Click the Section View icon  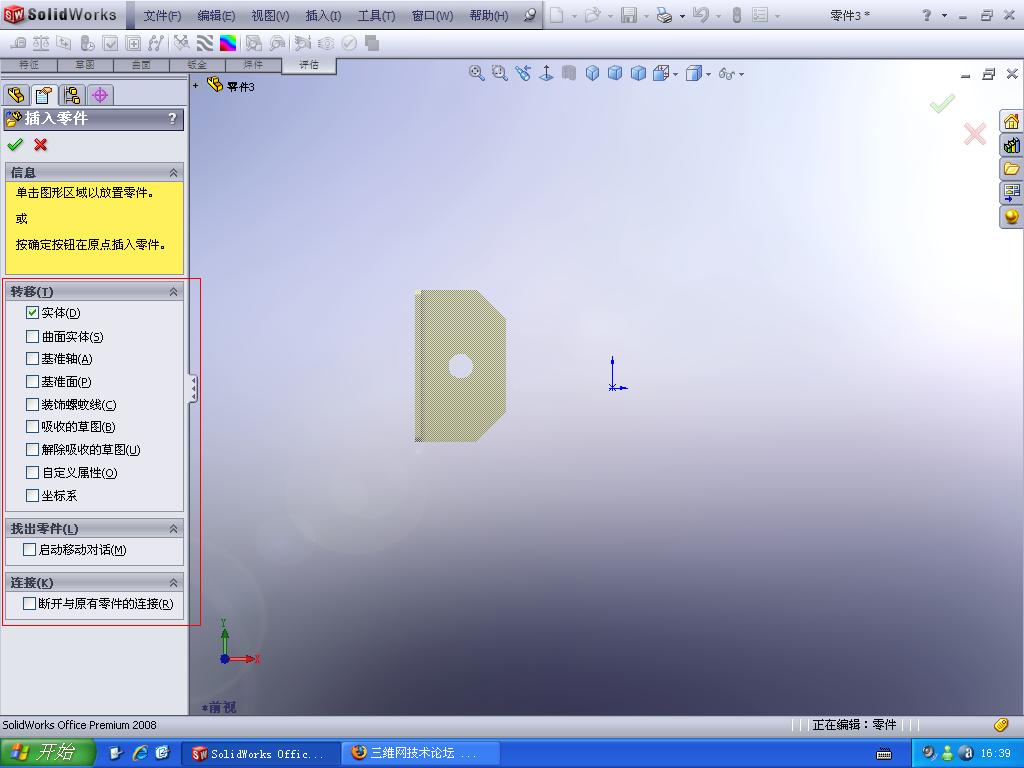569,73
